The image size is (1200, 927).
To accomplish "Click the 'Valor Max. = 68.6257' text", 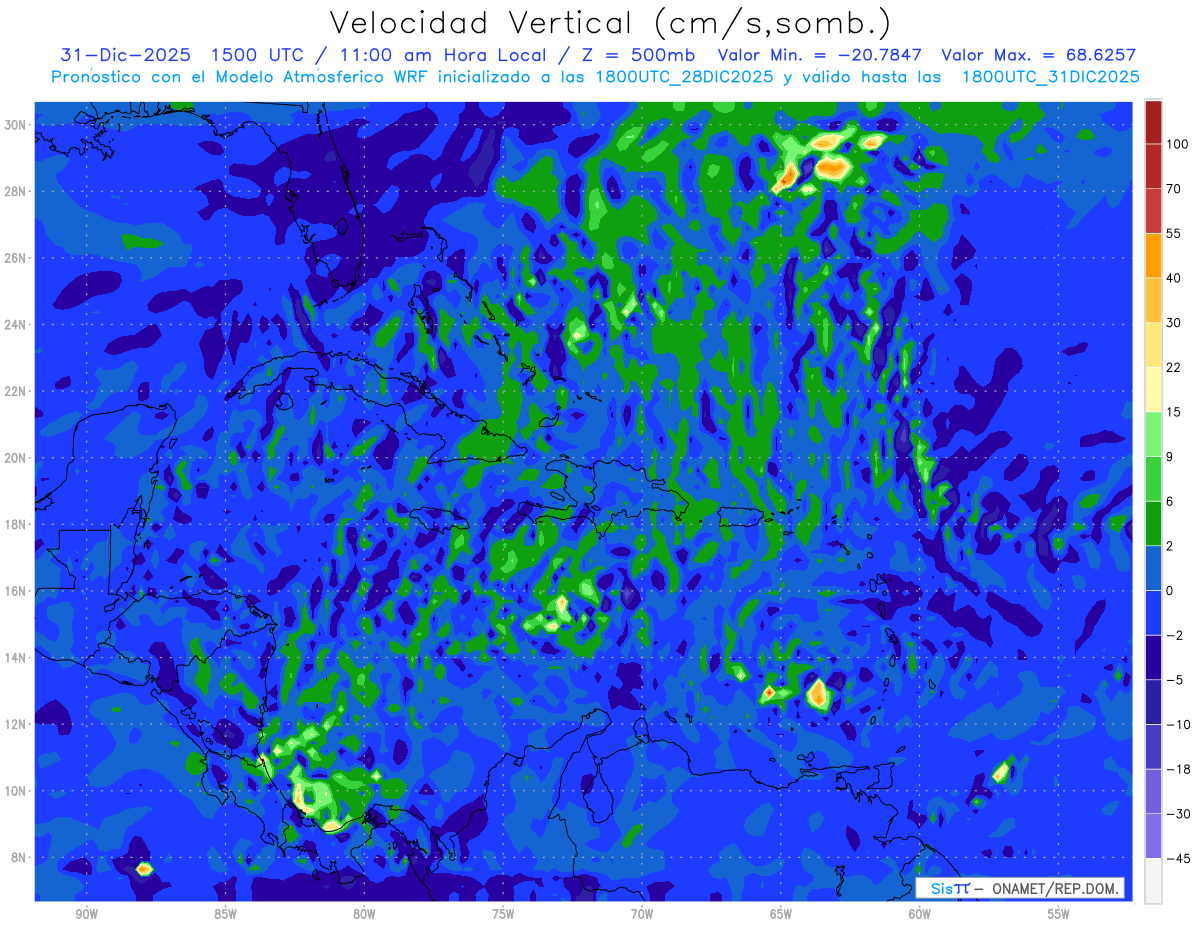I will [1038, 55].
